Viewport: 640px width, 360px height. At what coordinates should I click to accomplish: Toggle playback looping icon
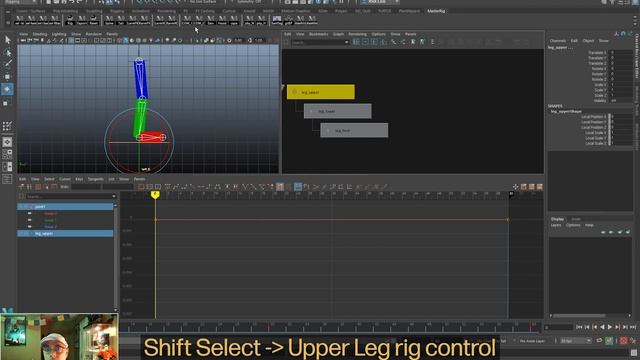[599, 341]
